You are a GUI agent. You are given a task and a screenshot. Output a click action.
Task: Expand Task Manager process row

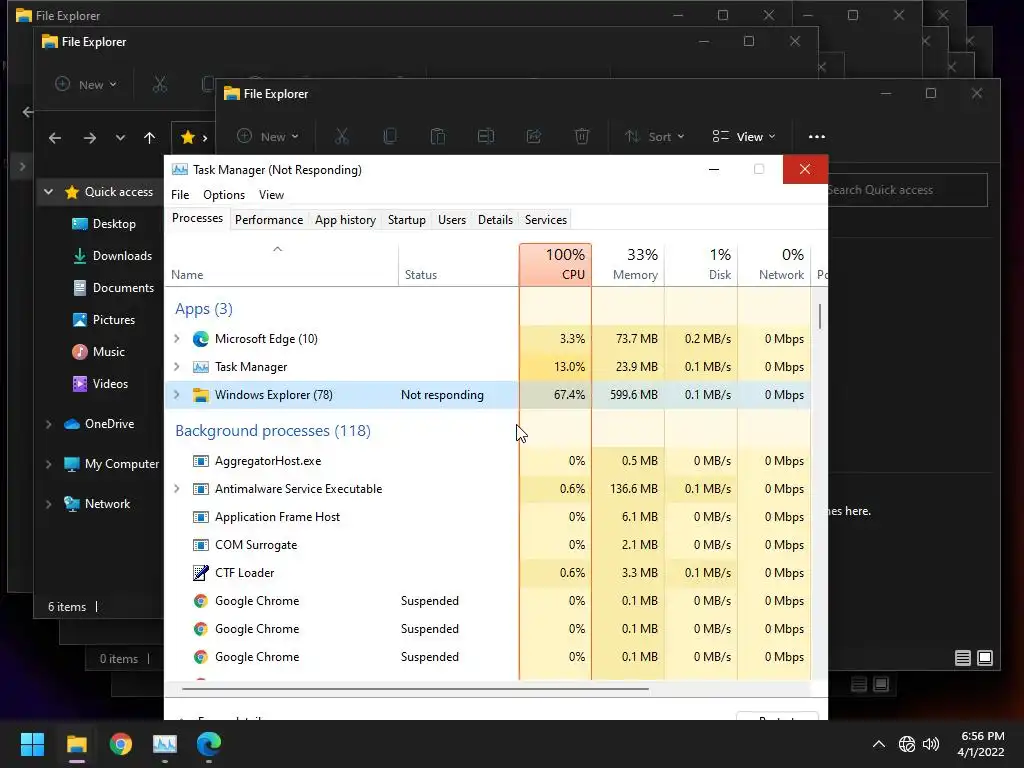point(176,367)
